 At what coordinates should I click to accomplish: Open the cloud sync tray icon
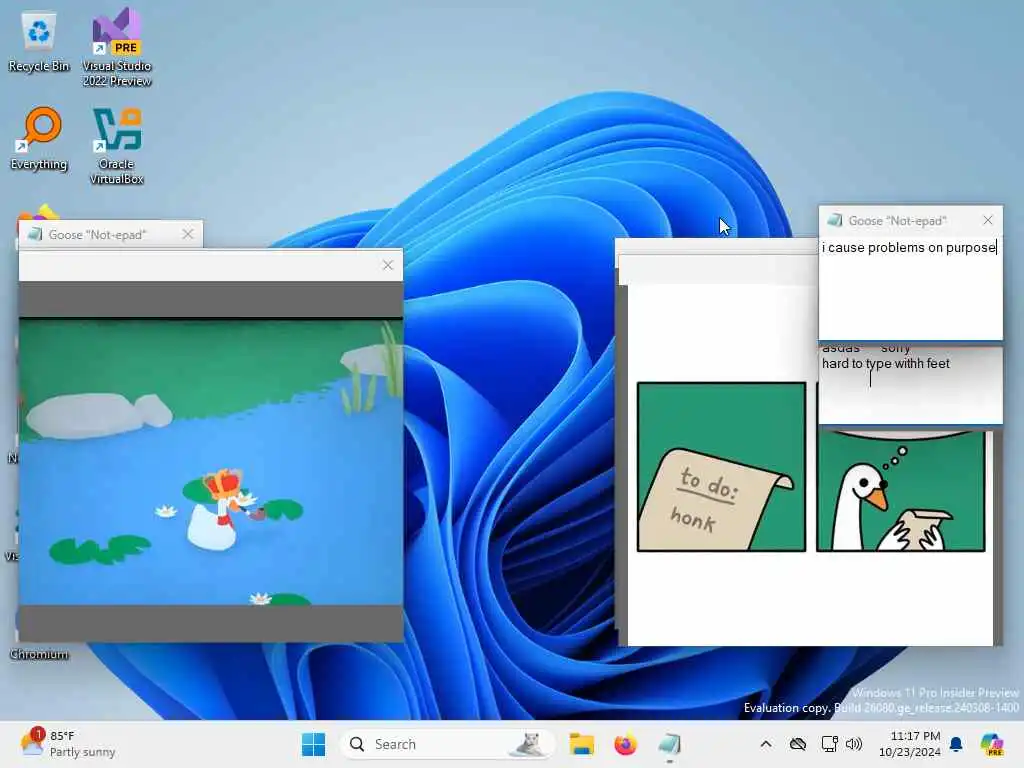point(797,744)
